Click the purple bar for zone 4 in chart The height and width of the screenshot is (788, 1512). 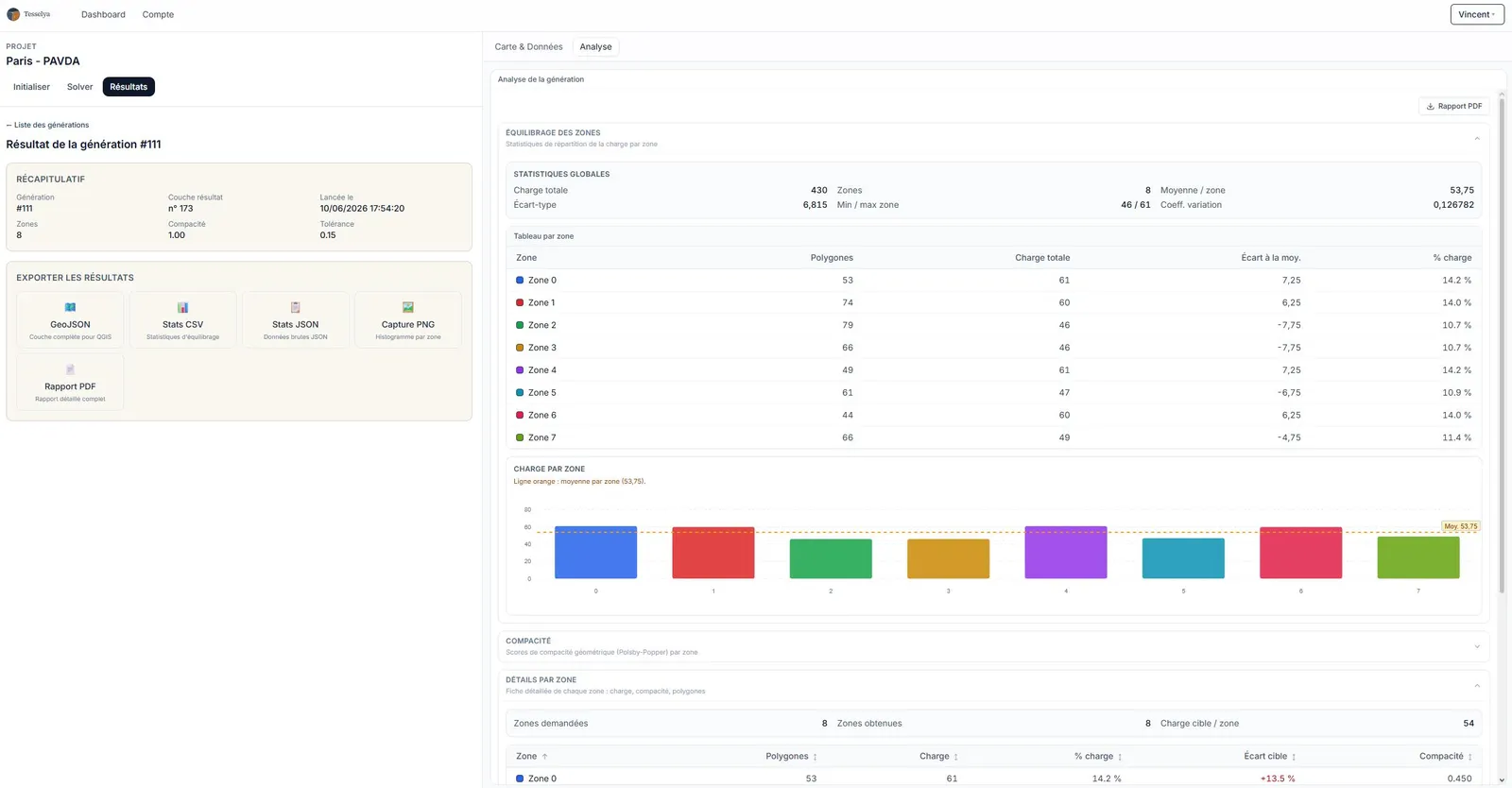1066,553
